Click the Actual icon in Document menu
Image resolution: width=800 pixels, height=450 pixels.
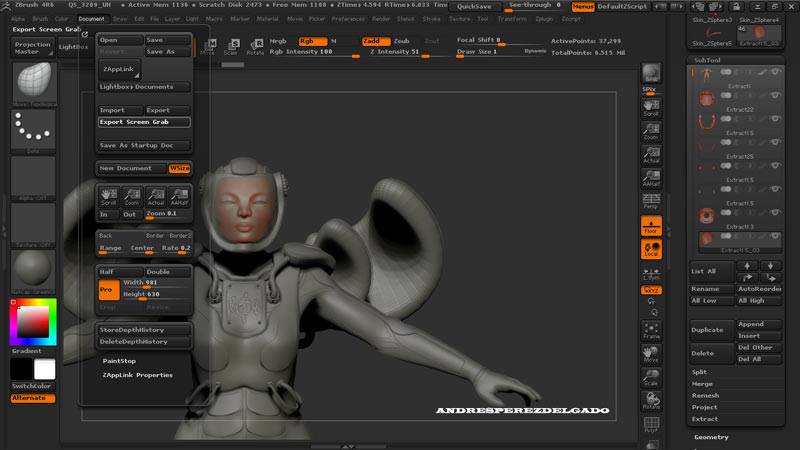(x=156, y=197)
